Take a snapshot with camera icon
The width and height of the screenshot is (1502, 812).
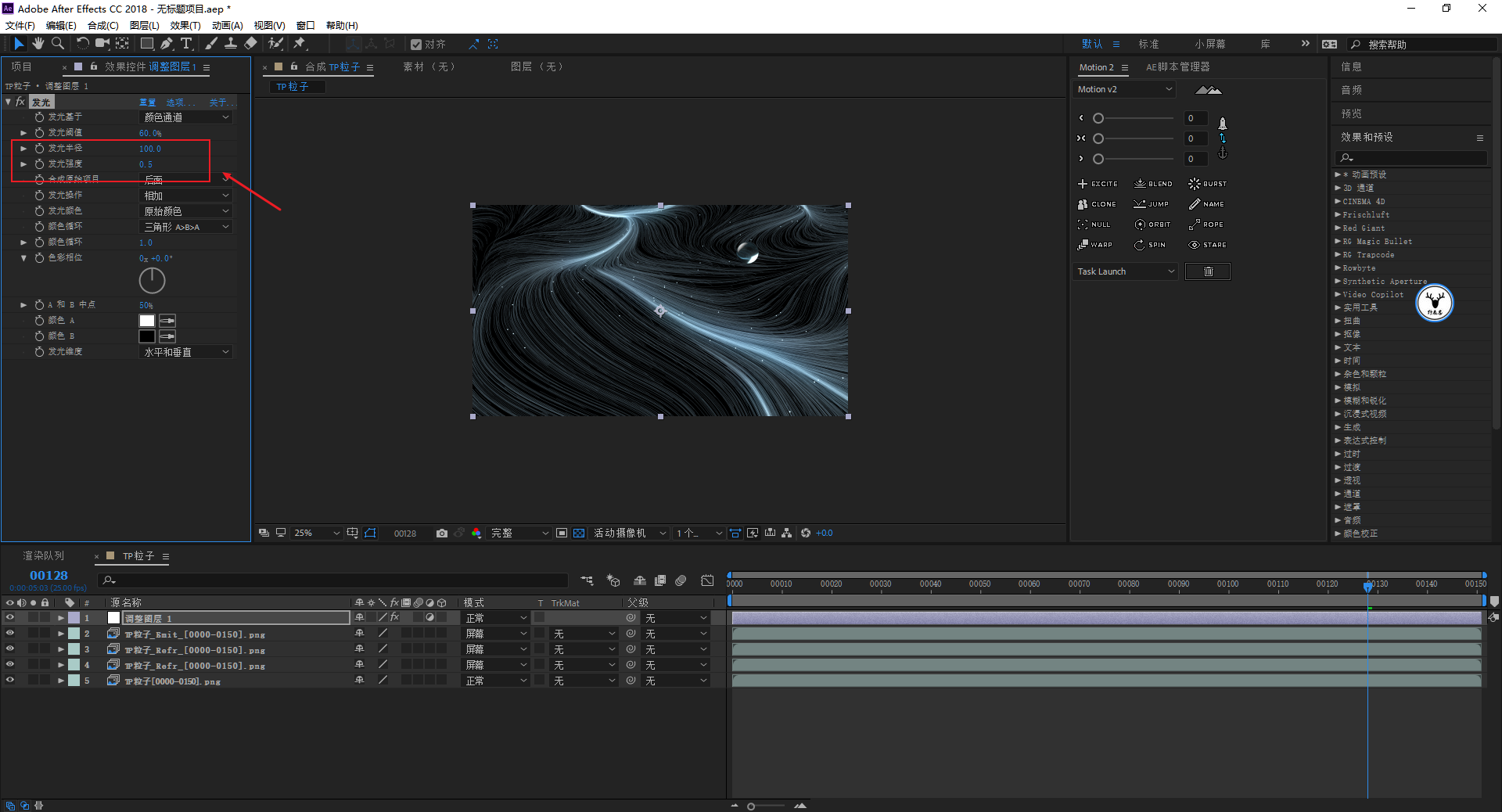(442, 534)
